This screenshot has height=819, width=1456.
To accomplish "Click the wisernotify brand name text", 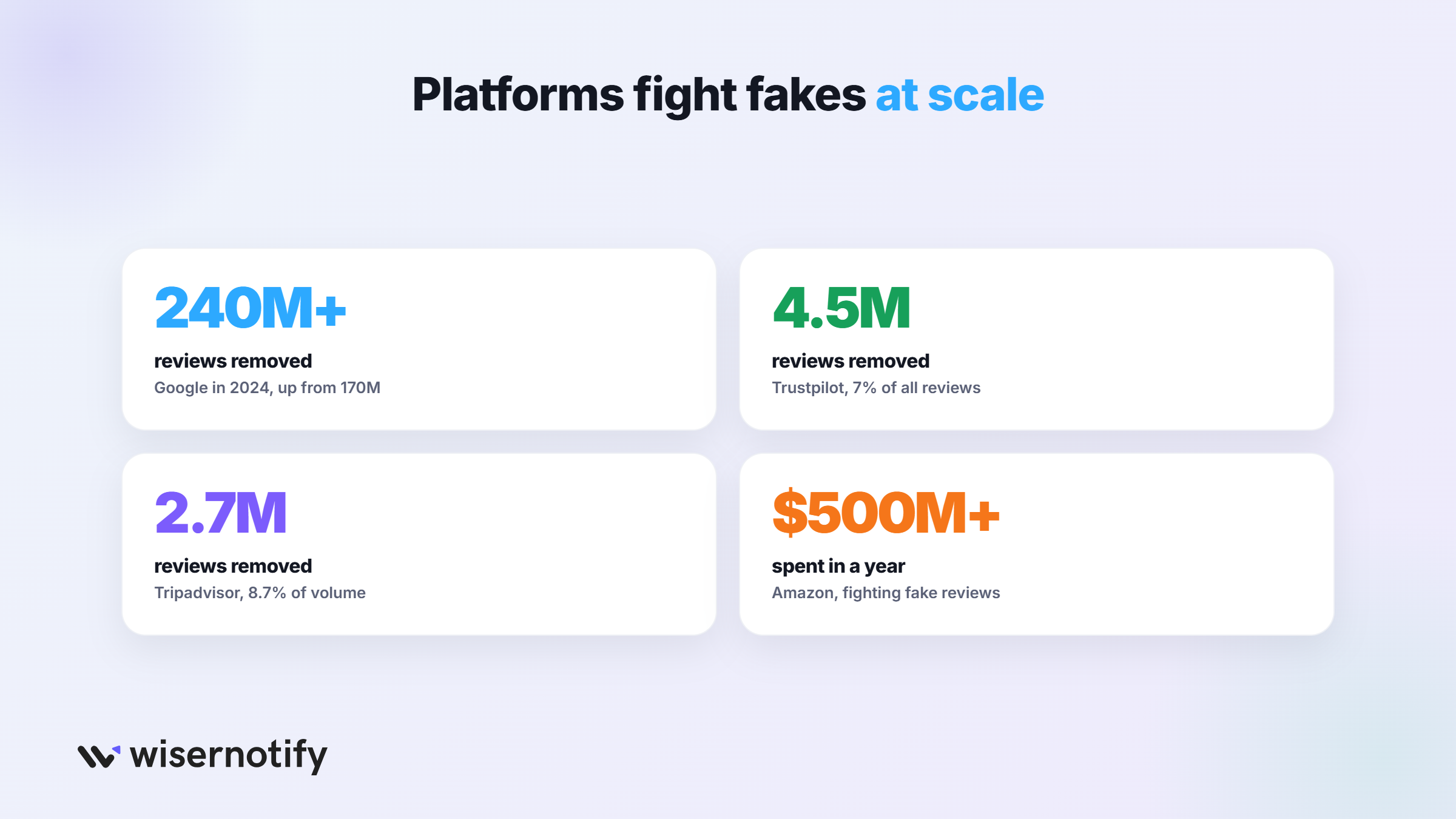I will pos(229,756).
